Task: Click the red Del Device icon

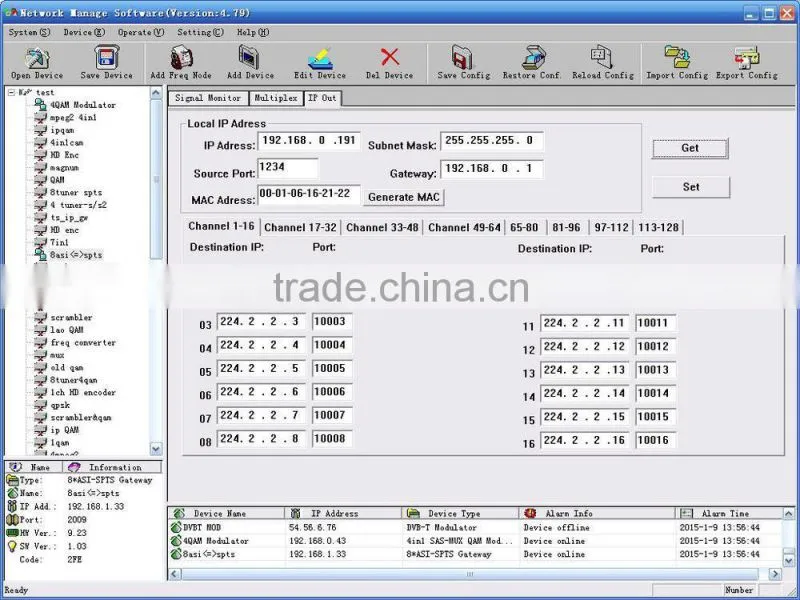Action: point(390,57)
